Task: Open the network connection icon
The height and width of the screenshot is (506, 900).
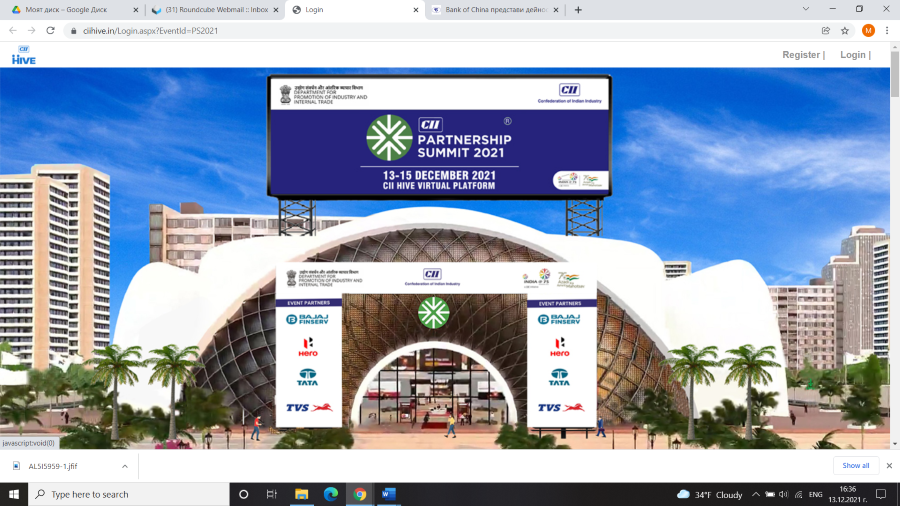Action: tap(798, 495)
